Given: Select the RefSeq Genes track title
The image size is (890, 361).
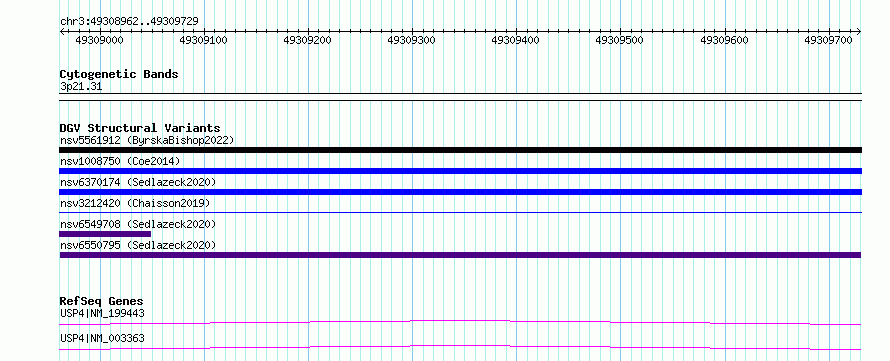Looking at the screenshot, I should (x=102, y=301).
